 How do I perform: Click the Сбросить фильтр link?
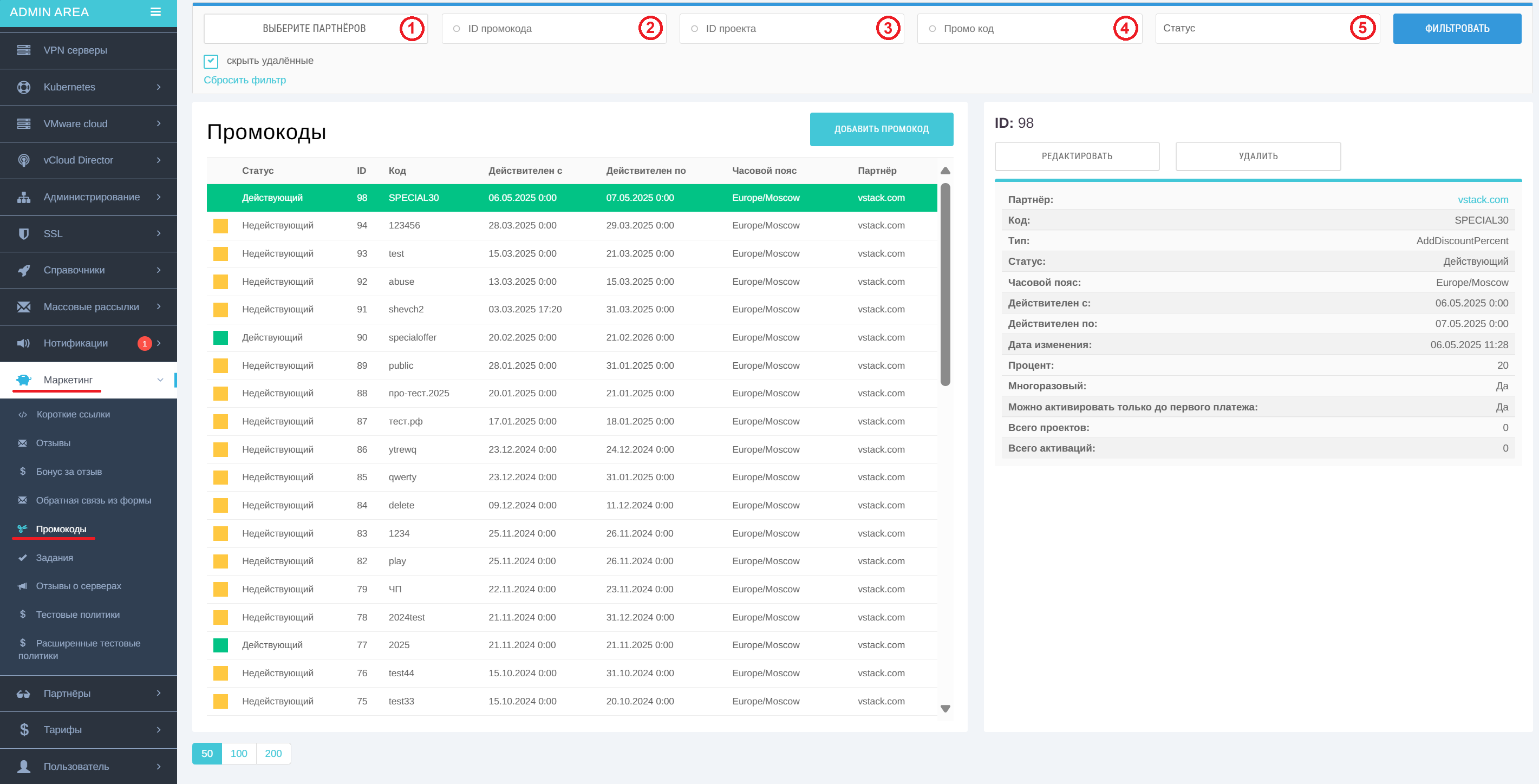pyautogui.click(x=245, y=80)
